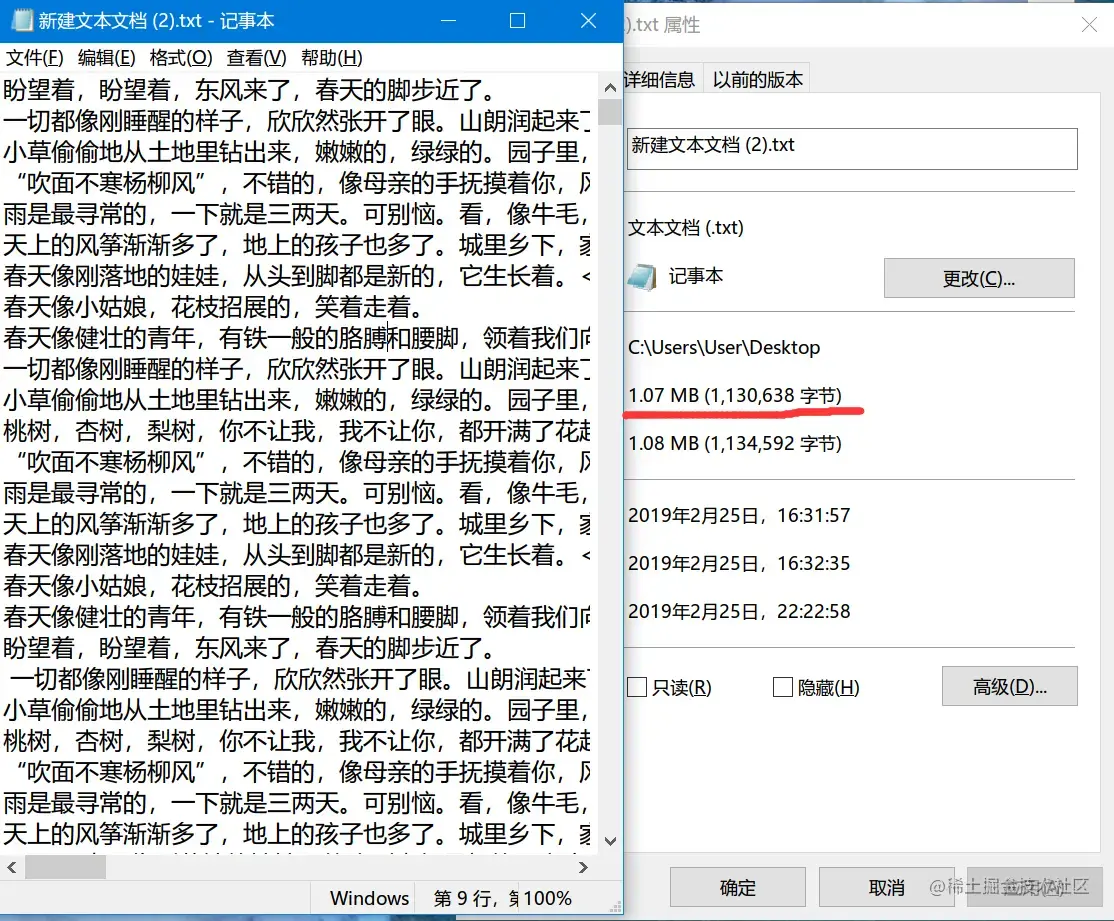Click the scroll-up arrow in Notepad
Viewport: 1114px width, 921px height.
609,86
